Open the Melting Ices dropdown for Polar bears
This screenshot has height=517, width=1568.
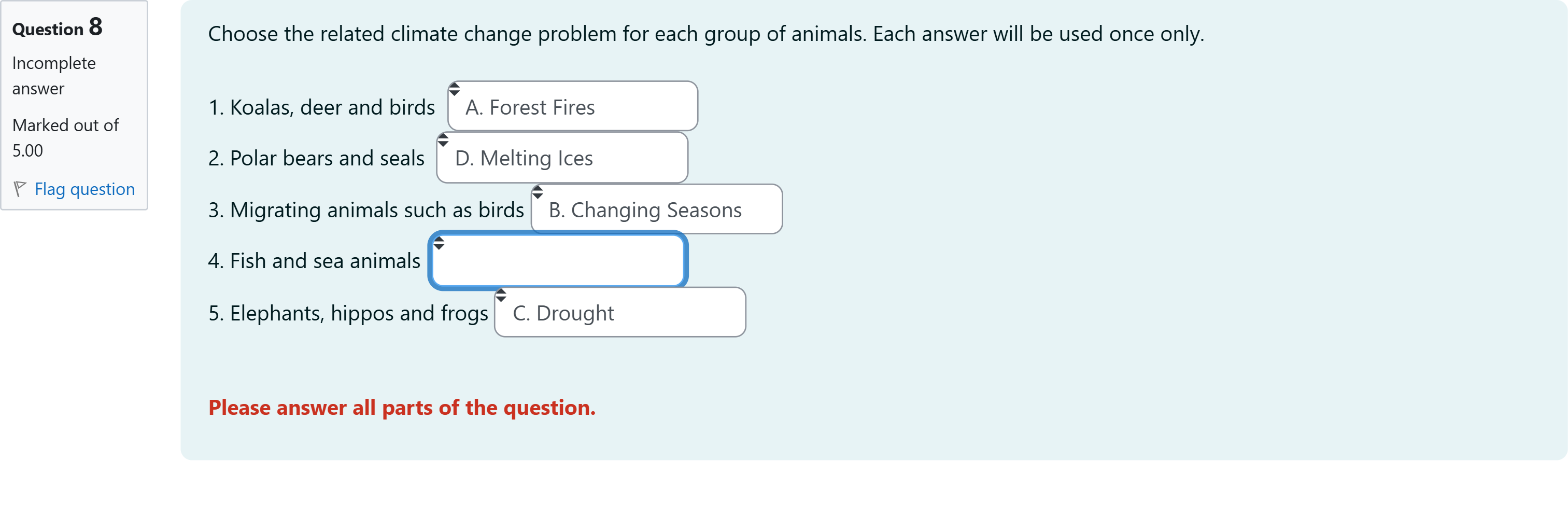point(561,158)
